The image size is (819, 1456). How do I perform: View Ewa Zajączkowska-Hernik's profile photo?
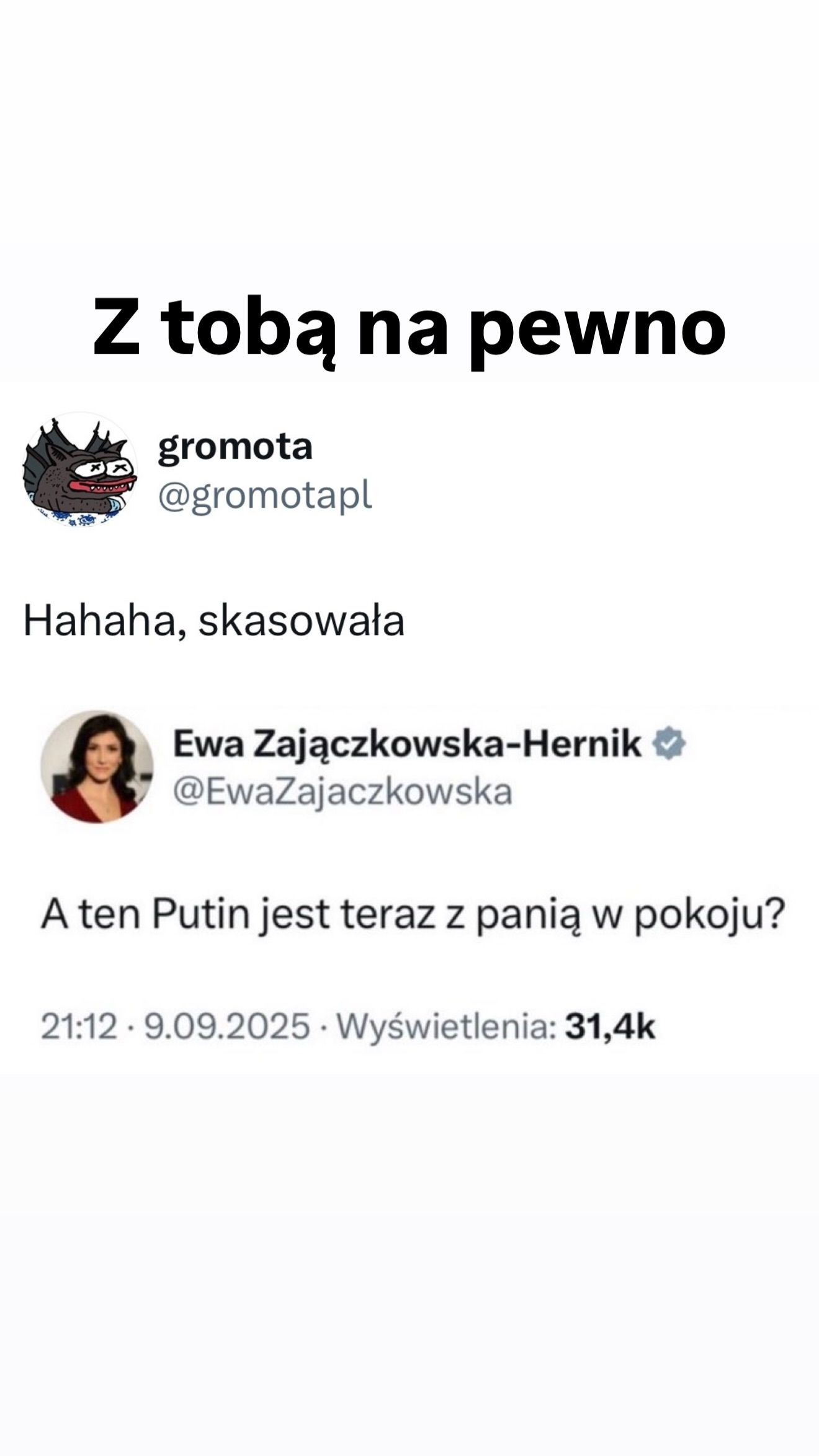(97, 766)
